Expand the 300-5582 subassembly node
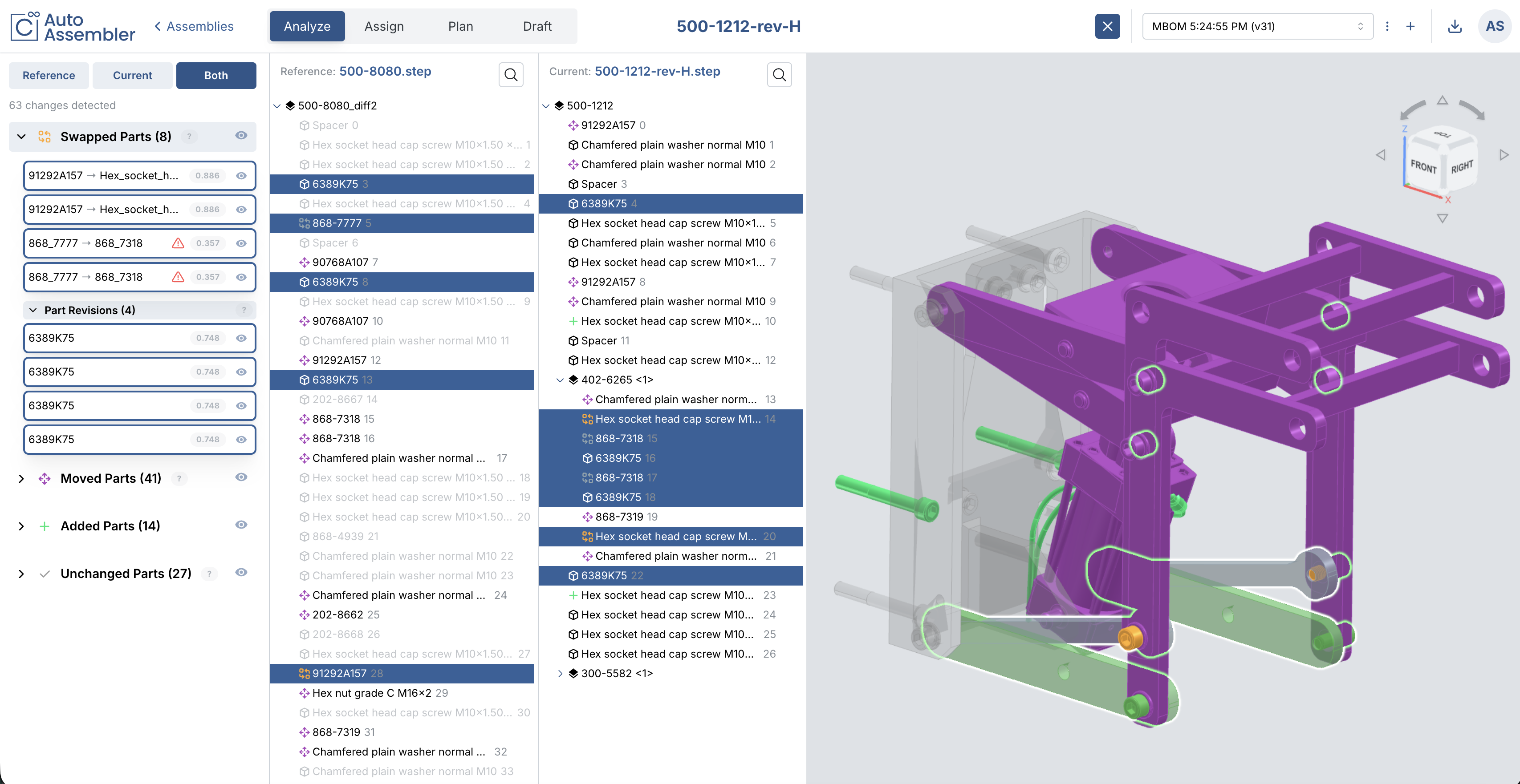This screenshot has width=1520, height=784. [x=560, y=673]
